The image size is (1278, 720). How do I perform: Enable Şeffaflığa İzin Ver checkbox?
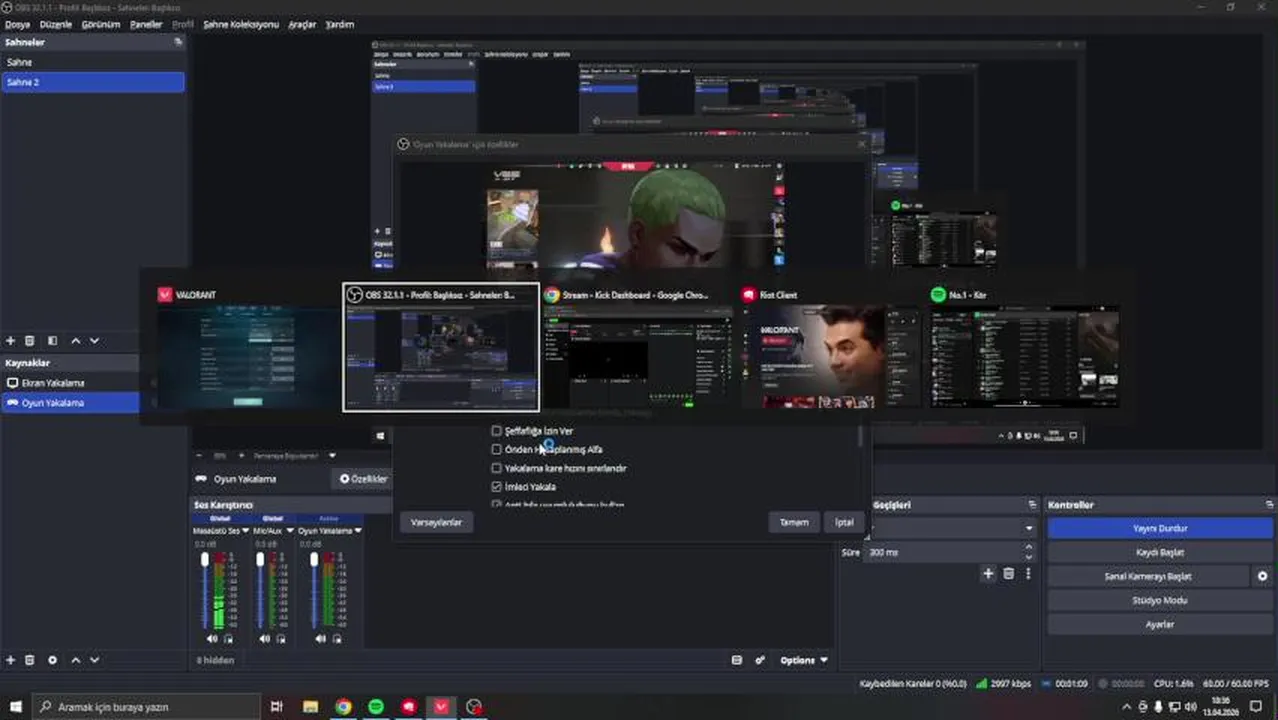(496, 431)
